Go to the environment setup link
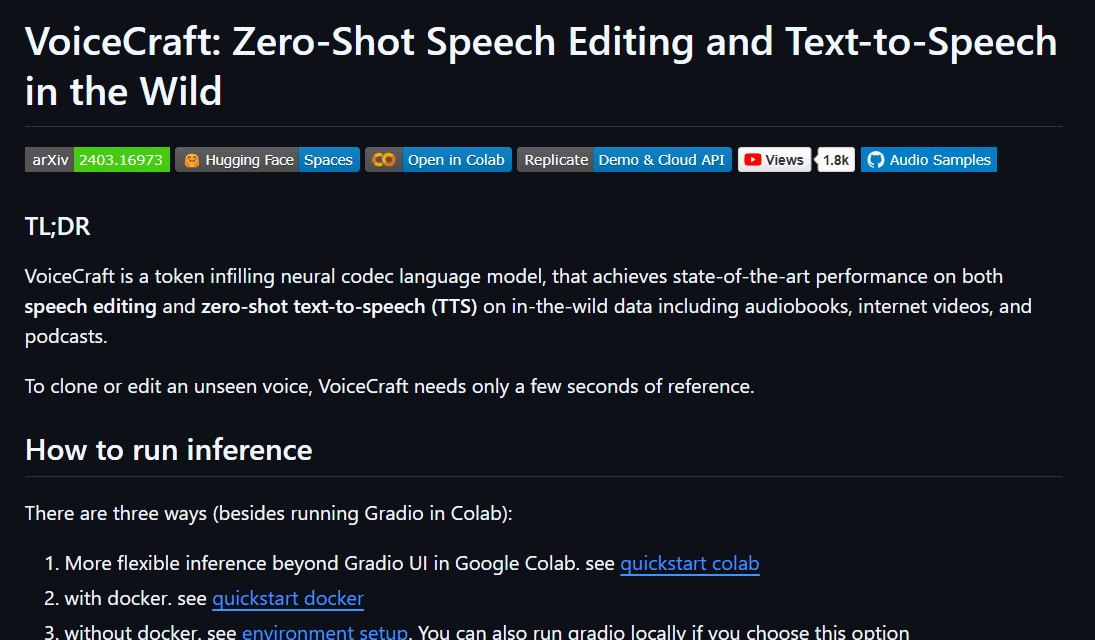 pyautogui.click(x=324, y=632)
